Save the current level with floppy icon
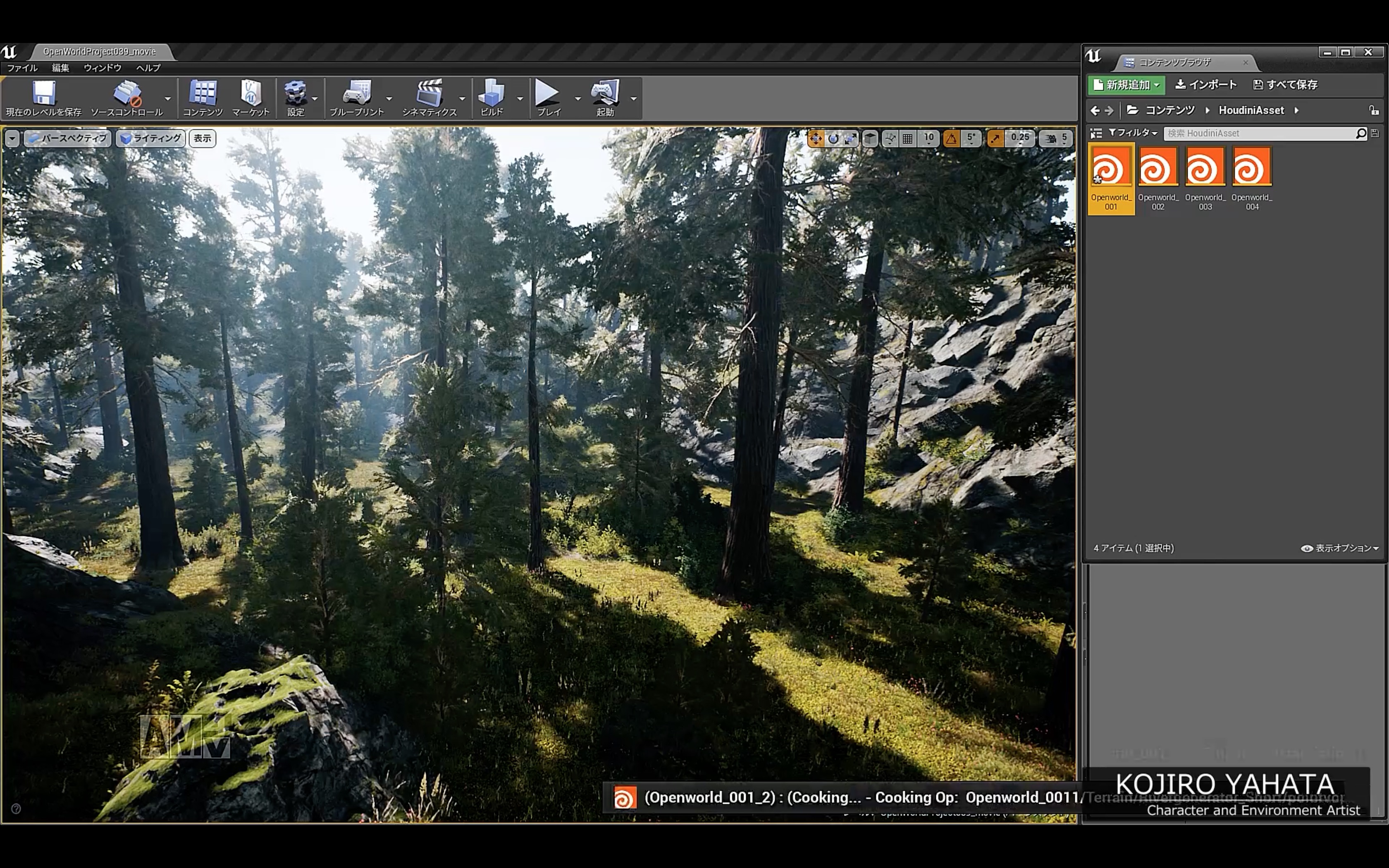 44,98
